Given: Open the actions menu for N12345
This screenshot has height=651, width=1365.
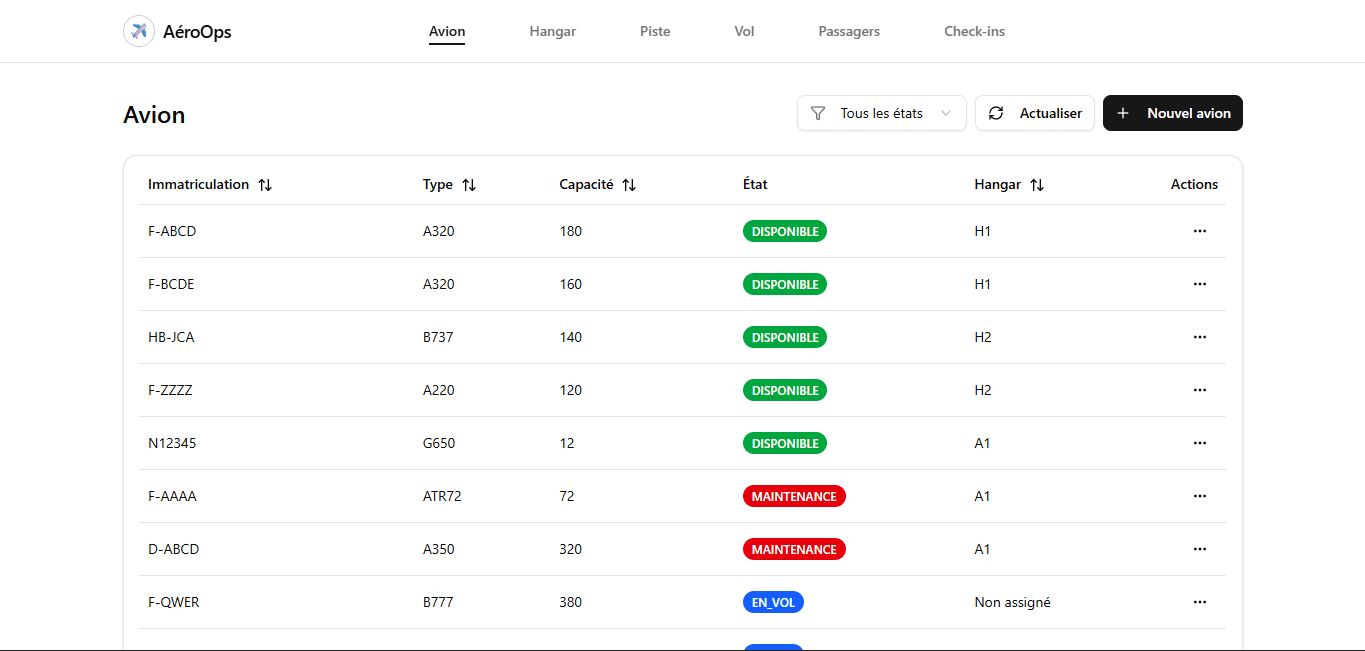Looking at the screenshot, I should (x=1199, y=443).
